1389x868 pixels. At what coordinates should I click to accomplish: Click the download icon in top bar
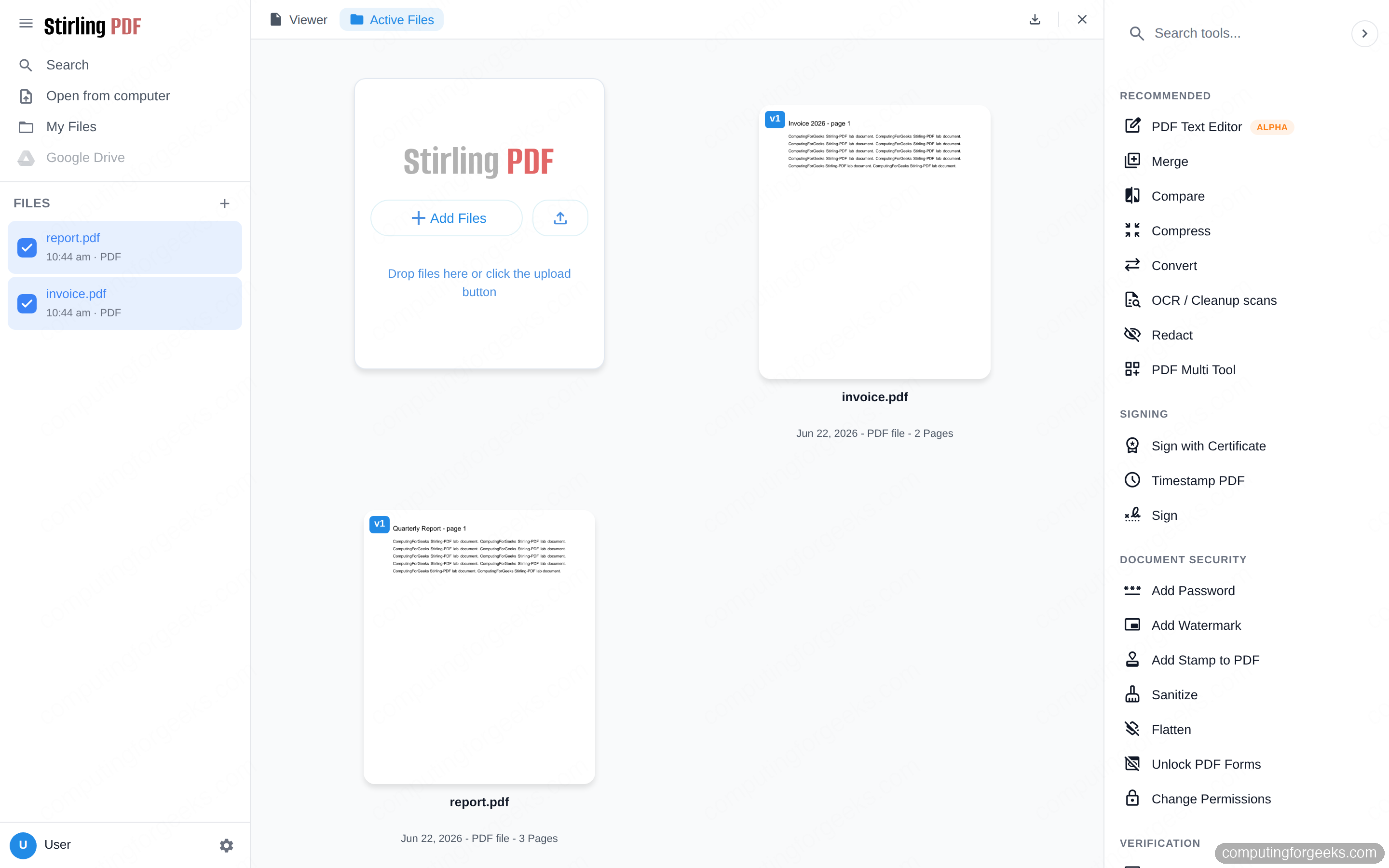click(1035, 19)
